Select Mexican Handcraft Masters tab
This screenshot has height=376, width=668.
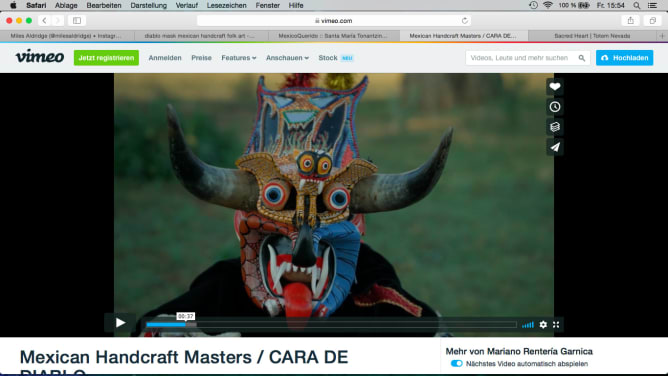[464, 36]
